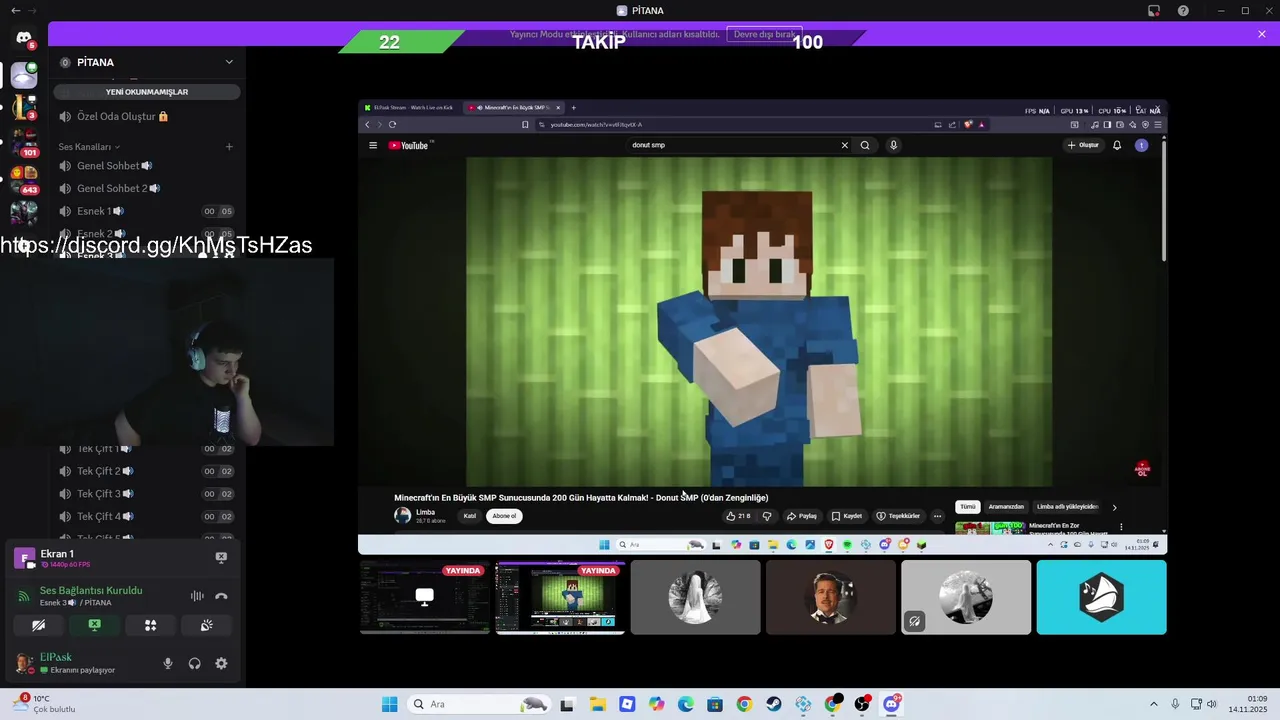Click the Kaydet save button

[847, 516]
